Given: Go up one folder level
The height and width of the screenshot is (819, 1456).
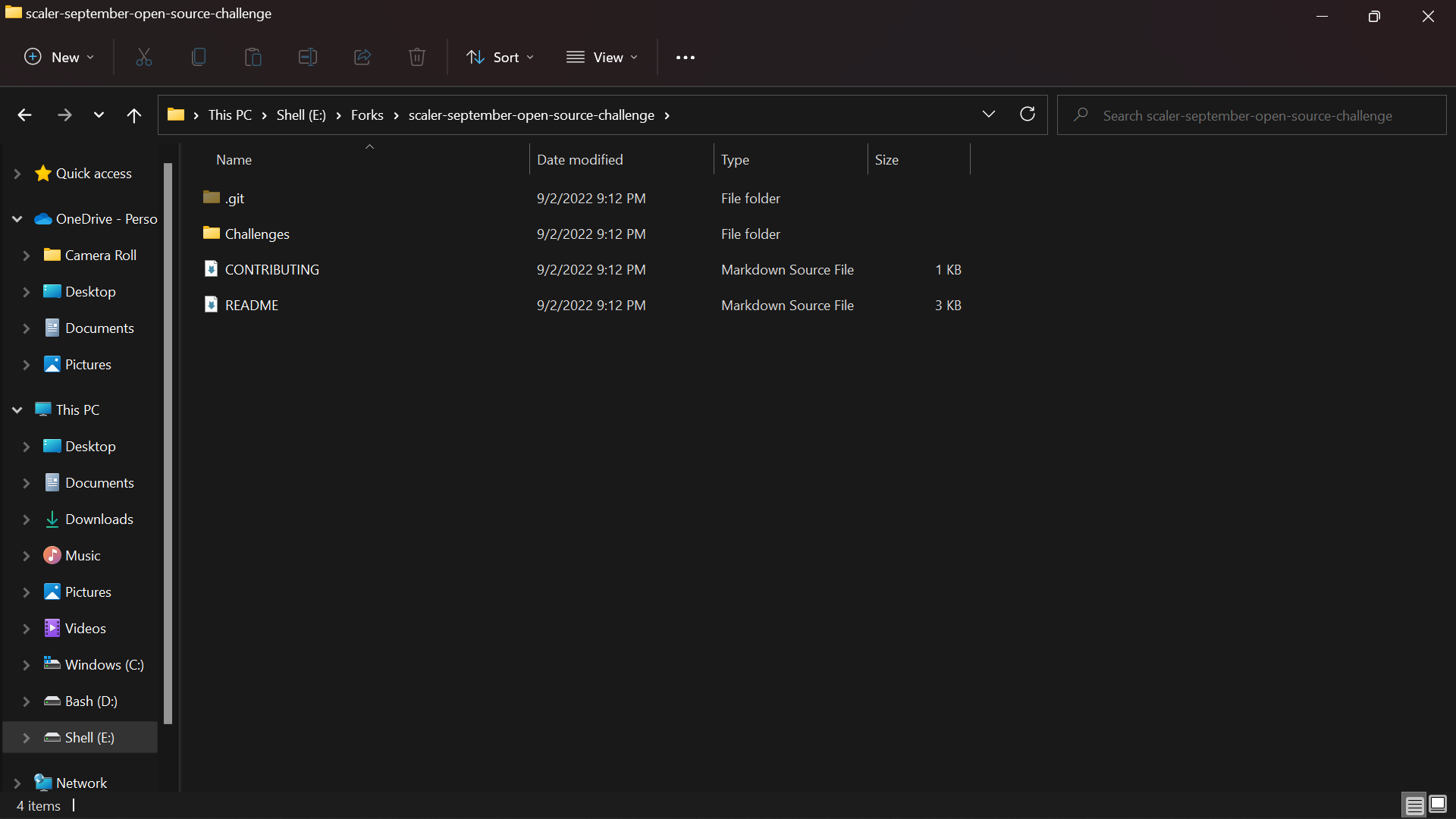Looking at the screenshot, I should pos(134,115).
